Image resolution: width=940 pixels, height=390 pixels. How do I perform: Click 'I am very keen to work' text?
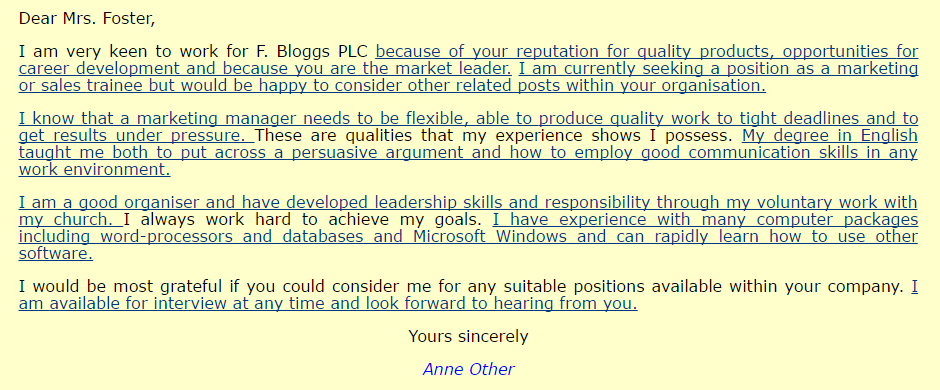[118, 52]
